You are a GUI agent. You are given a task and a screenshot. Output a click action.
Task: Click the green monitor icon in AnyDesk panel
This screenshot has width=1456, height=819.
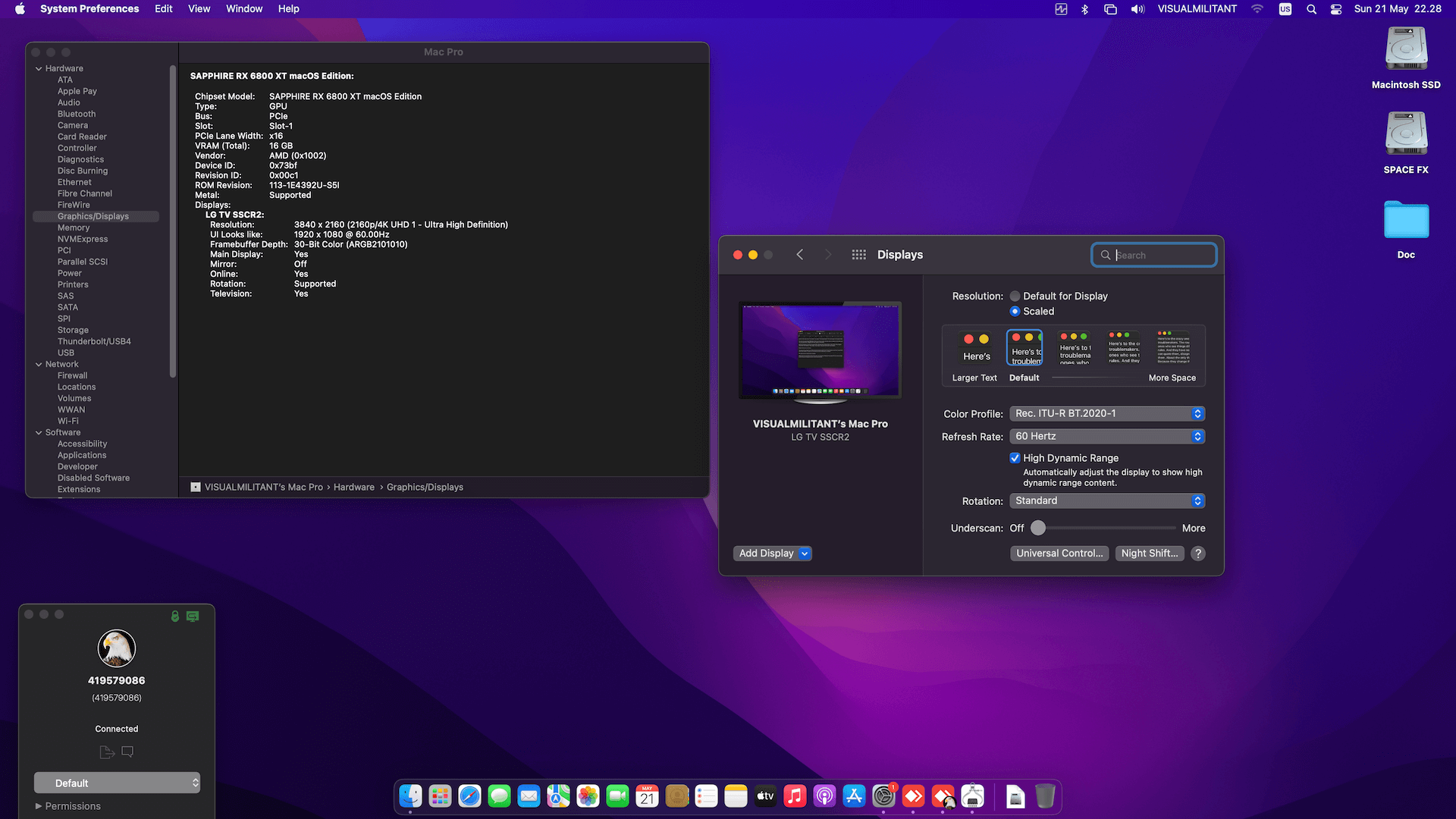193,617
